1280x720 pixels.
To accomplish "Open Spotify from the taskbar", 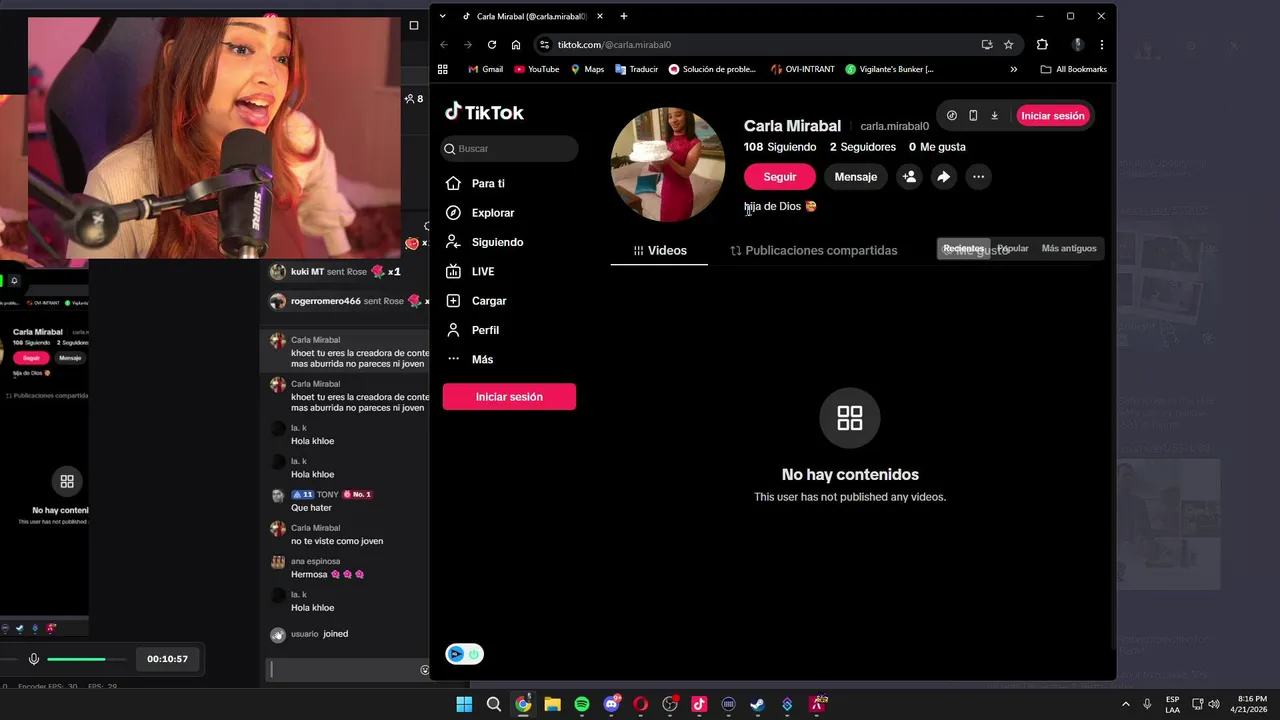I will tap(582, 704).
